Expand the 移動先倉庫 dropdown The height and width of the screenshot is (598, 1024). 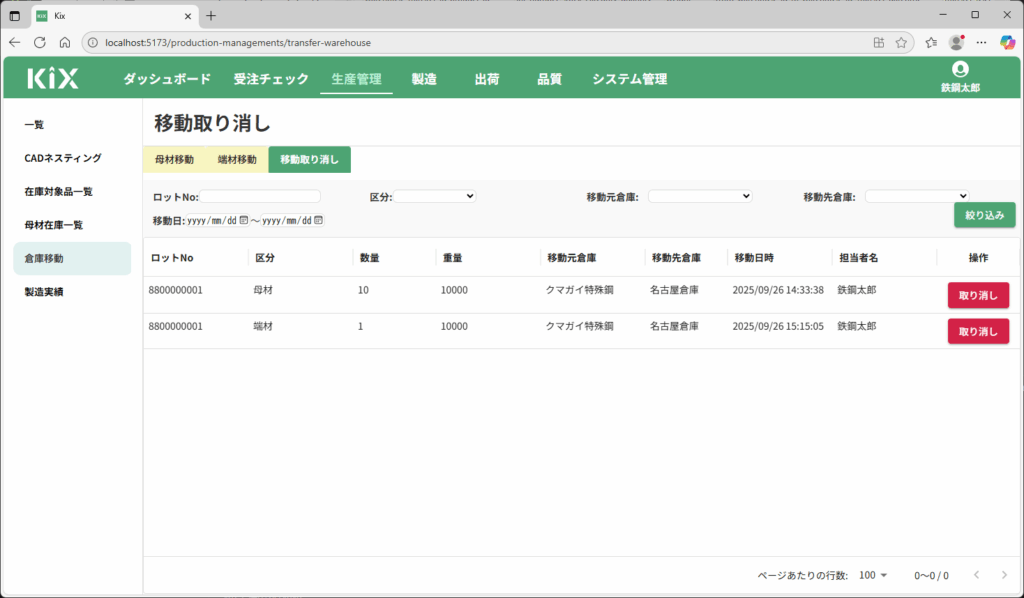(917, 197)
